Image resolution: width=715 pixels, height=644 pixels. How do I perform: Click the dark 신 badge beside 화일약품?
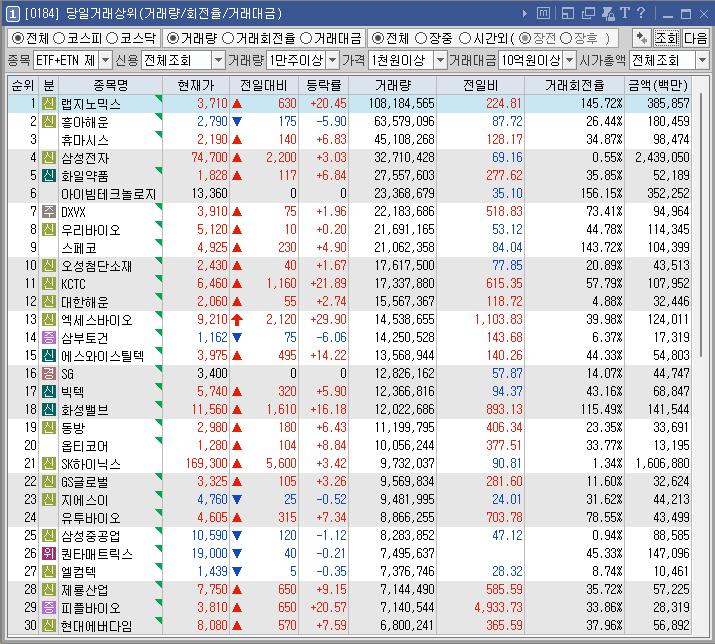[49, 175]
